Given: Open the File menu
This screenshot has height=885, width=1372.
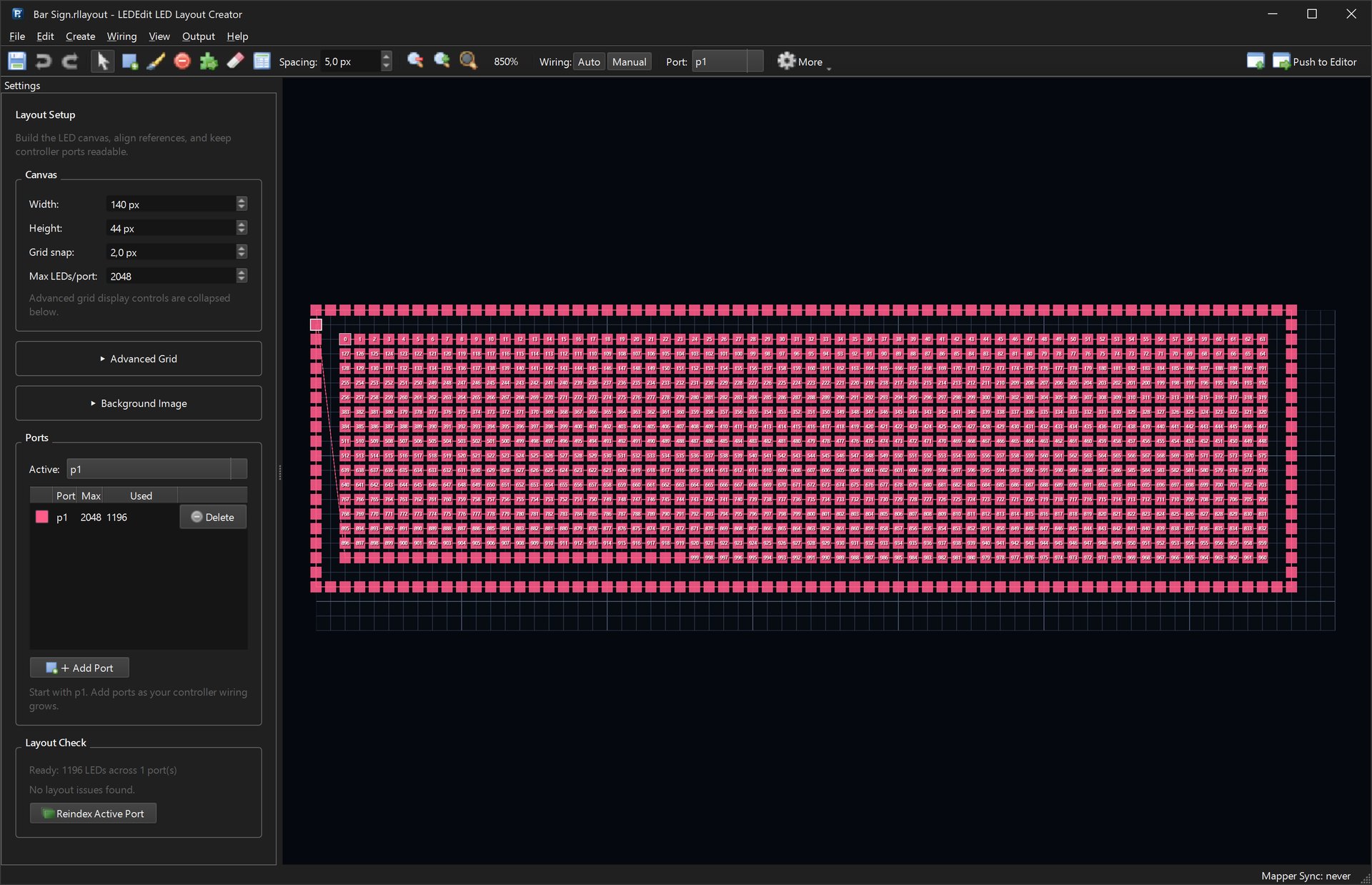Looking at the screenshot, I should click(x=17, y=36).
